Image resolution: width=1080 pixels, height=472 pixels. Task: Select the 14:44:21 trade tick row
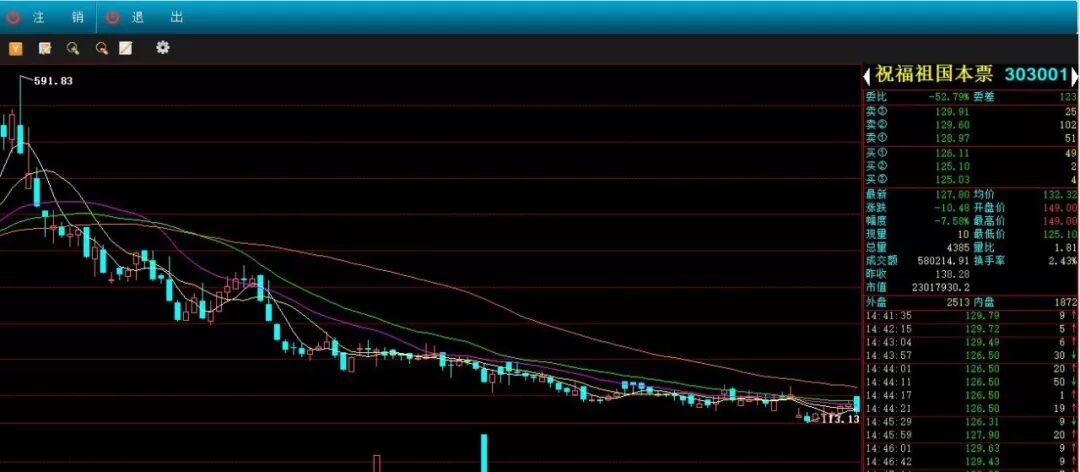tap(971, 409)
